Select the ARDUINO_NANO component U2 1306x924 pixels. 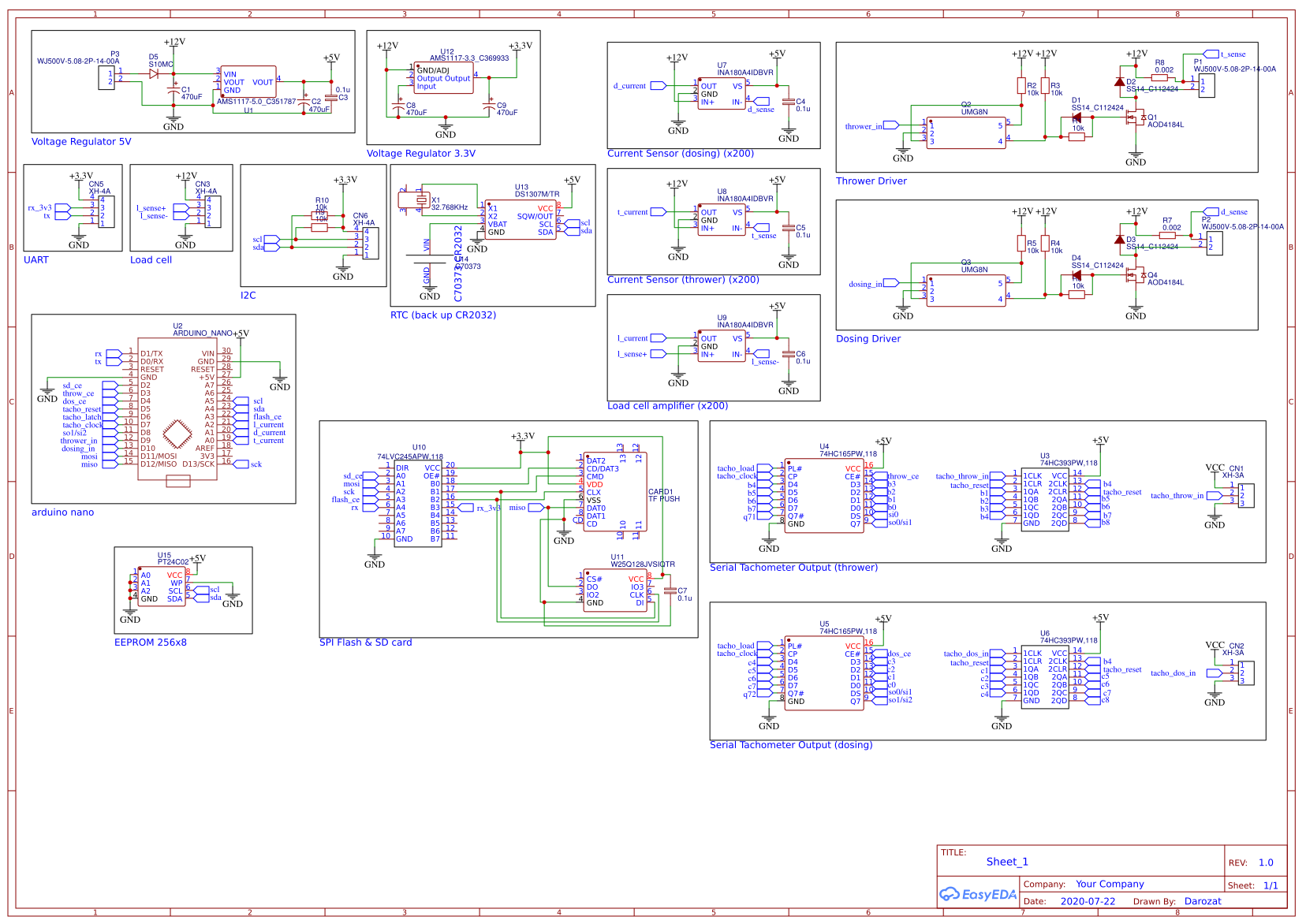tap(177, 410)
